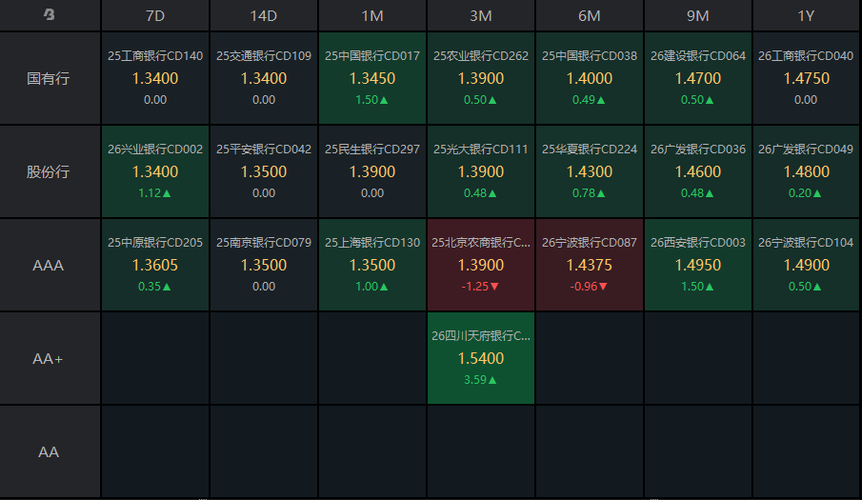Select the 14D tenor column header
Viewport: 862px width, 500px height.
coord(264,16)
